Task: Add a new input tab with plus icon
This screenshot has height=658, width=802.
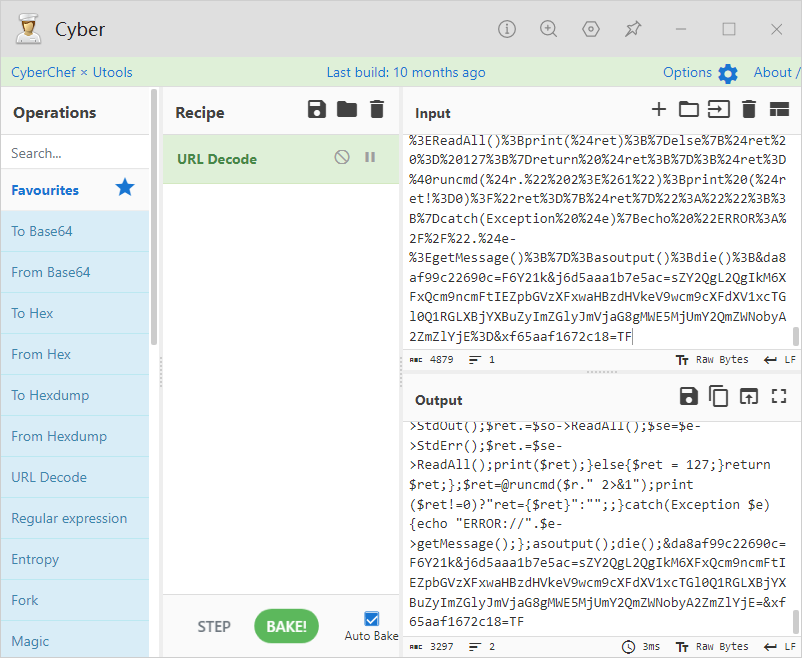Action: click(x=659, y=109)
